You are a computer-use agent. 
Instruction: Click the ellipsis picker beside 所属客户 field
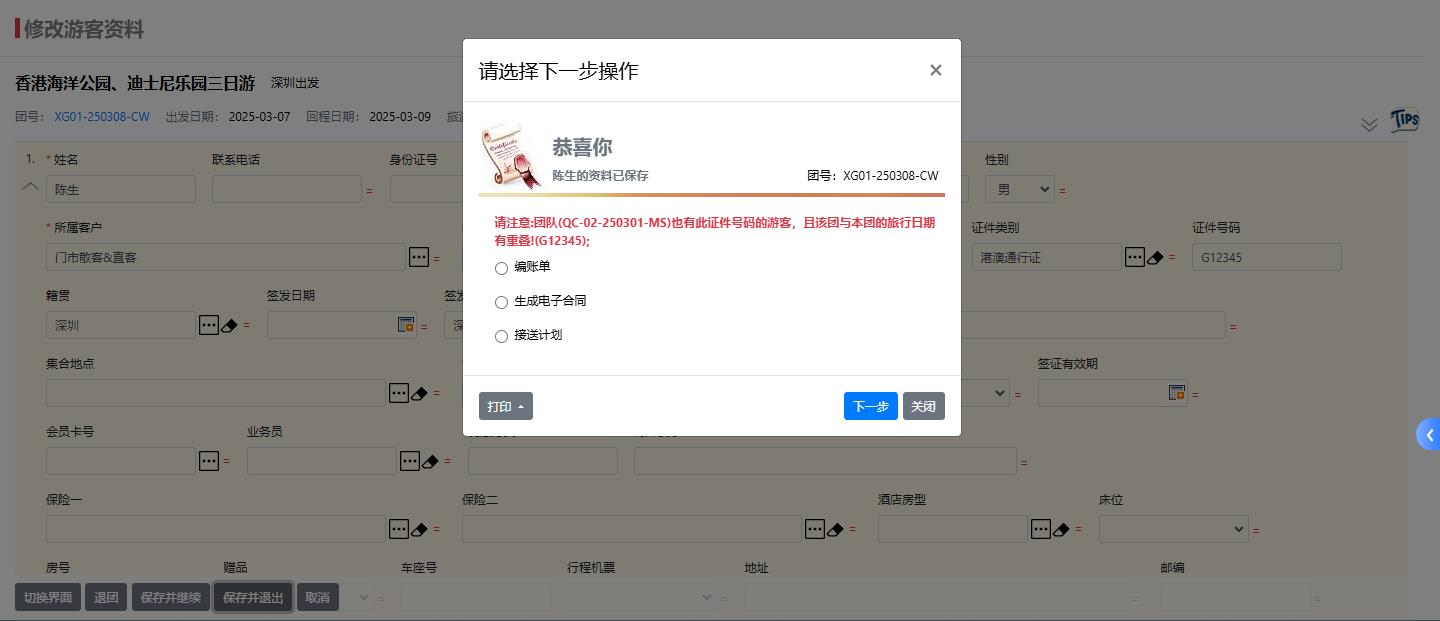[x=419, y=257]
